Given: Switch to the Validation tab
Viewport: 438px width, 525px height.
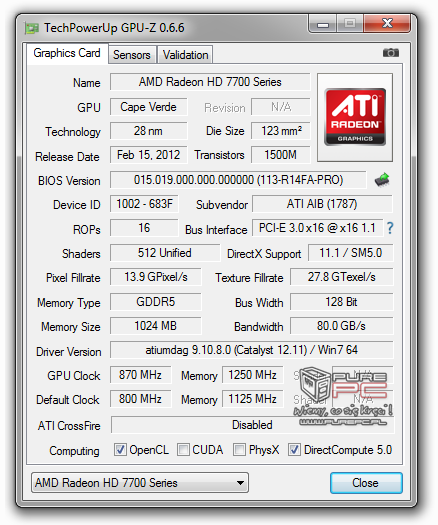Looking at the screenshot, I should pyautogui.click(x=186, y=55).
